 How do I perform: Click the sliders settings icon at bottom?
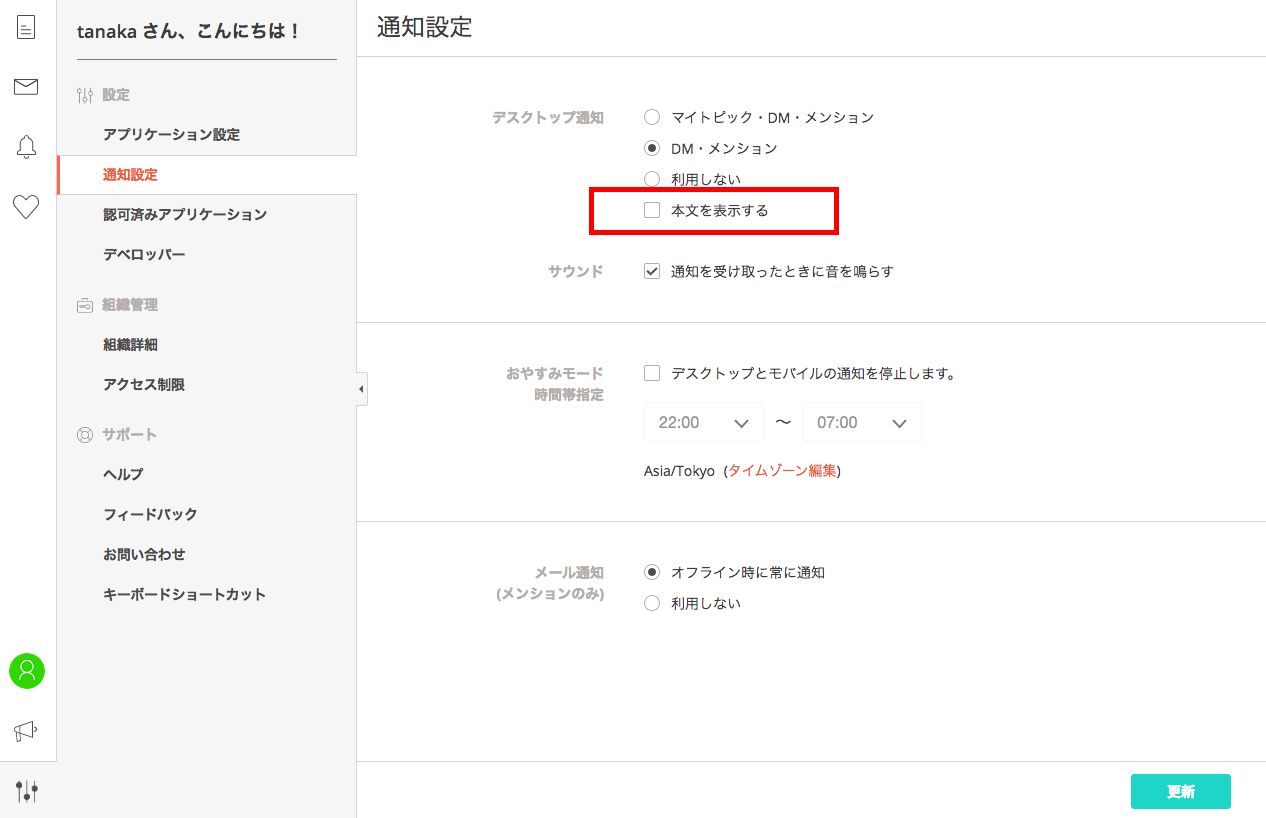coord(27,791)
